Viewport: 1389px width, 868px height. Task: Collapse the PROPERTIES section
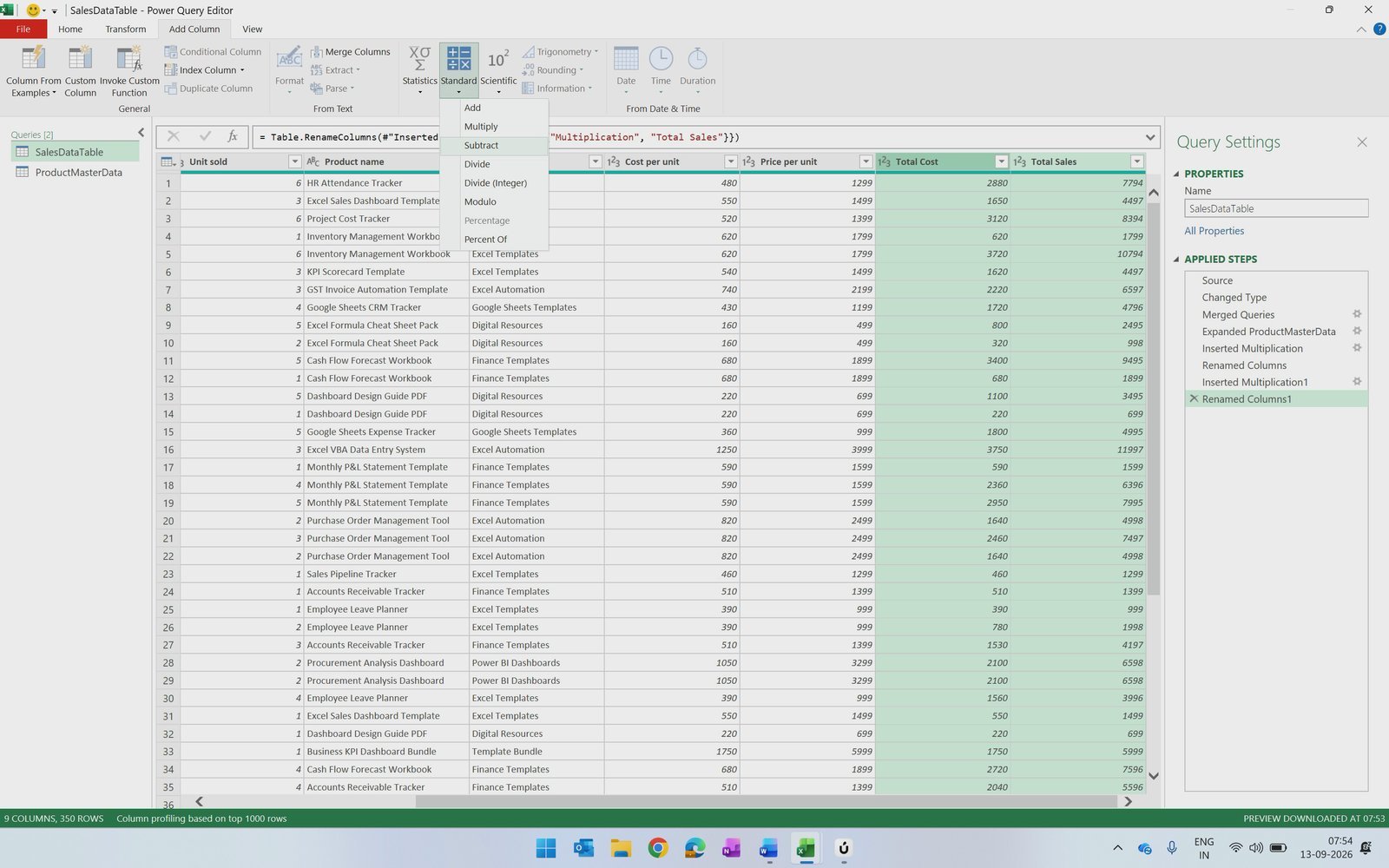tap(1176, 174)
